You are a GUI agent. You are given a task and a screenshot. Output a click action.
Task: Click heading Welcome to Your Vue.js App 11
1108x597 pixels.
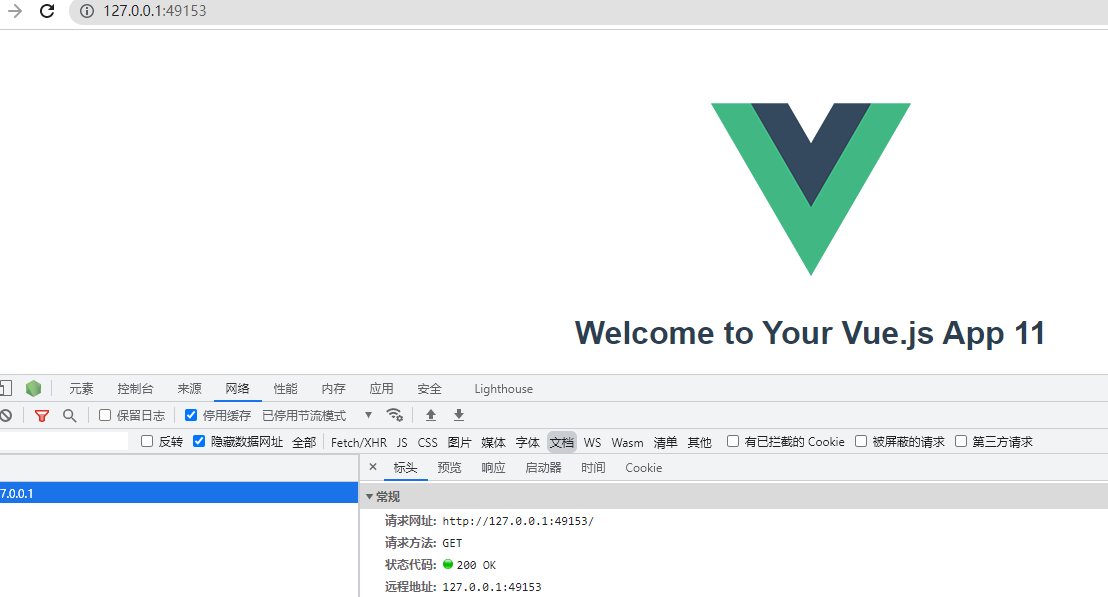(810, 333)
